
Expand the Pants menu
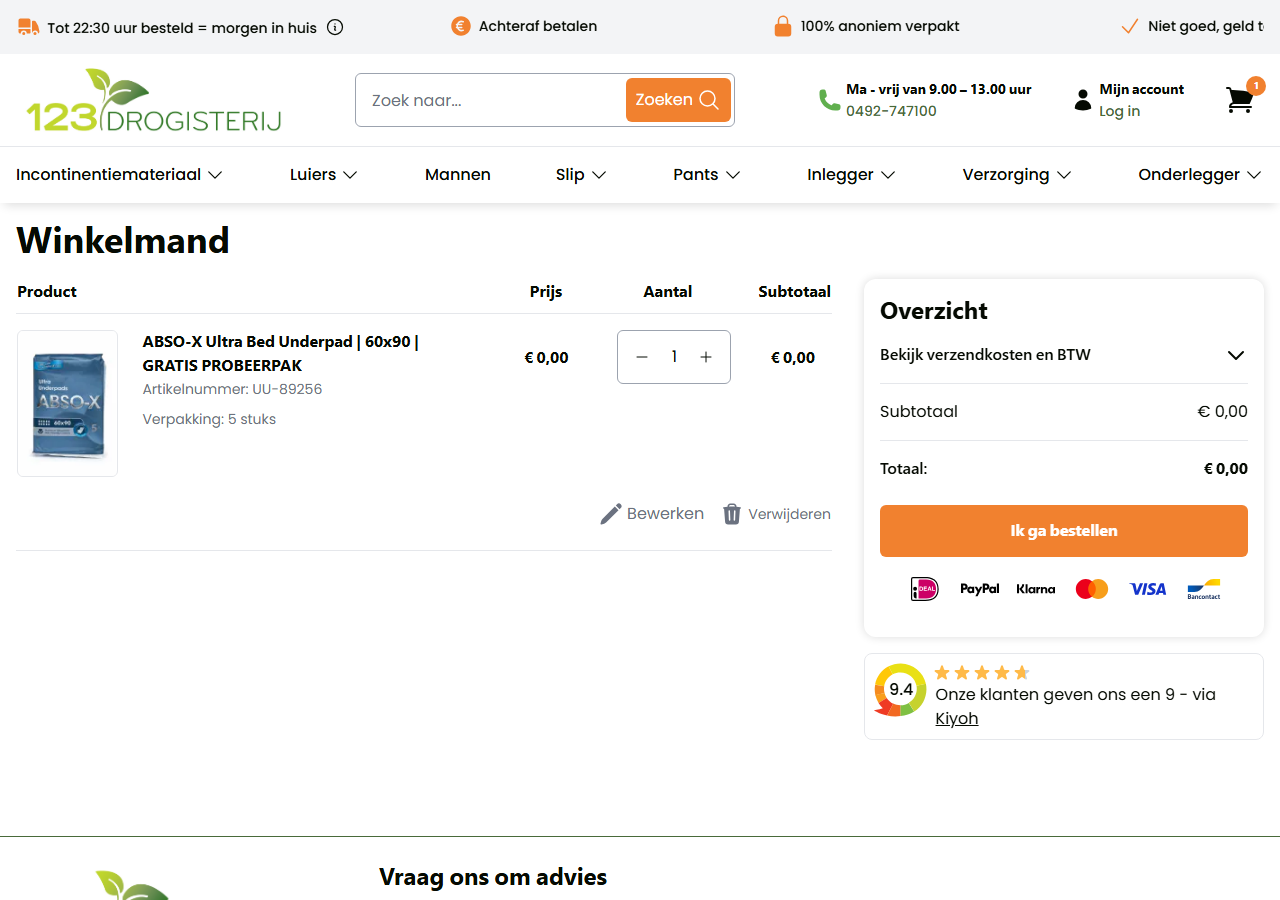pos(707,175)
